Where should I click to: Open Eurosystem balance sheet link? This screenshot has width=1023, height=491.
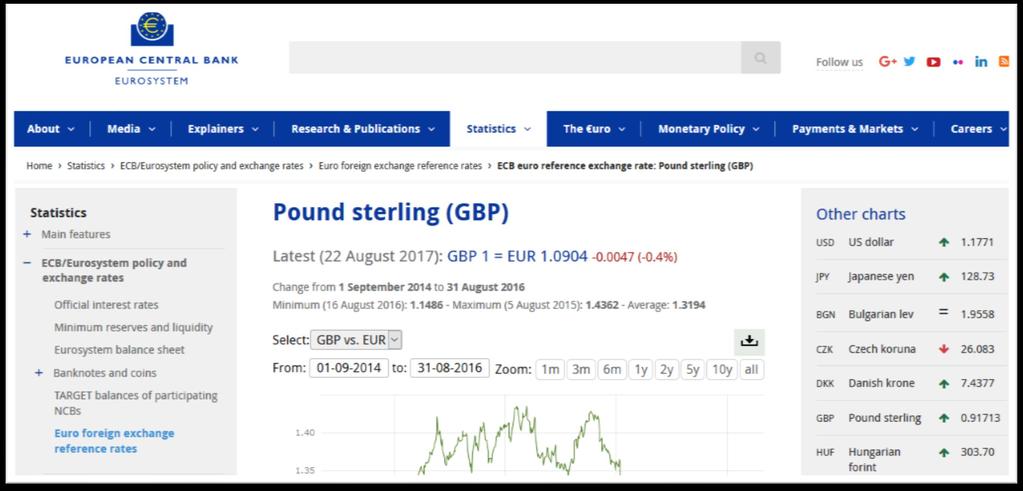tap(119, 350)
